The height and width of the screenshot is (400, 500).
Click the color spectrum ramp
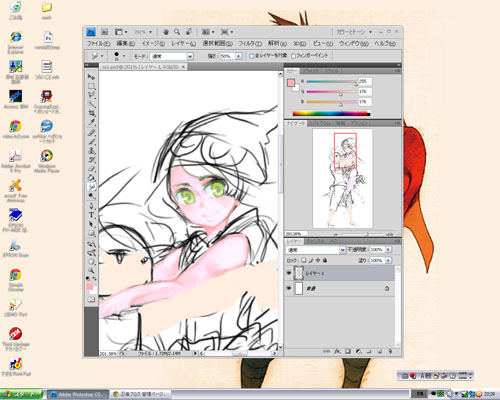pyautogui.click(x=331, y=113)
